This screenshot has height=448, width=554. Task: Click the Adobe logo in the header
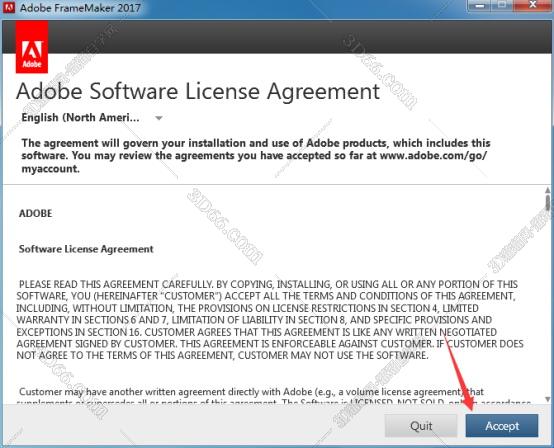coord(32,47)
